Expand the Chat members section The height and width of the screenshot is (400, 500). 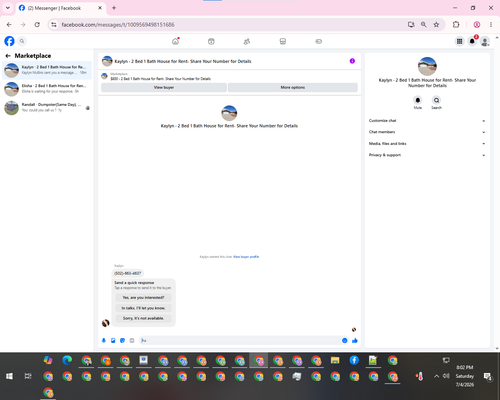[427, 132]
